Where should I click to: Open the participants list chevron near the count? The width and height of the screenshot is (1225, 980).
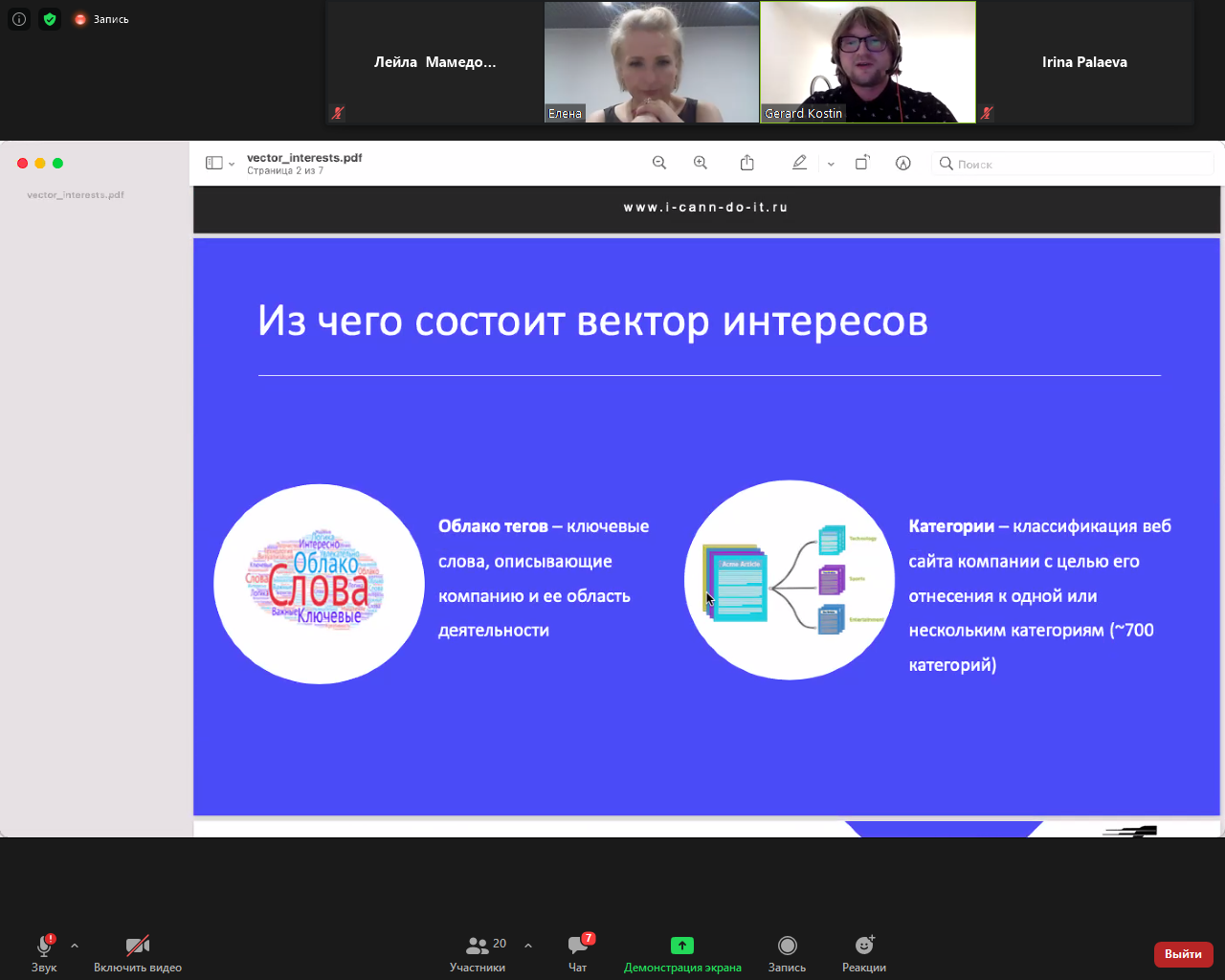[528, 946]
